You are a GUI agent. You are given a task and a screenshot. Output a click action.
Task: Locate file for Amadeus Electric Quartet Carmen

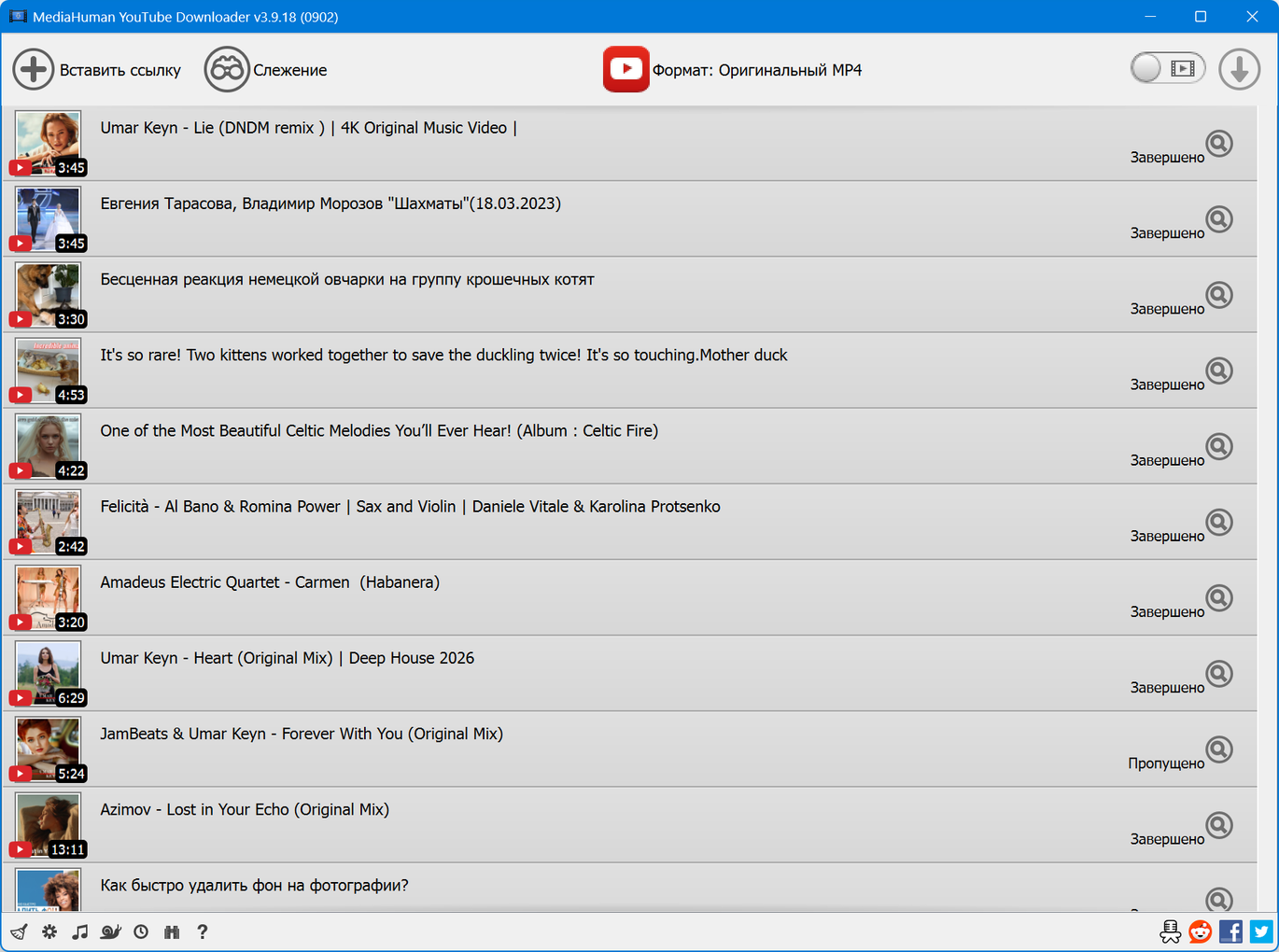(1219, 597)
